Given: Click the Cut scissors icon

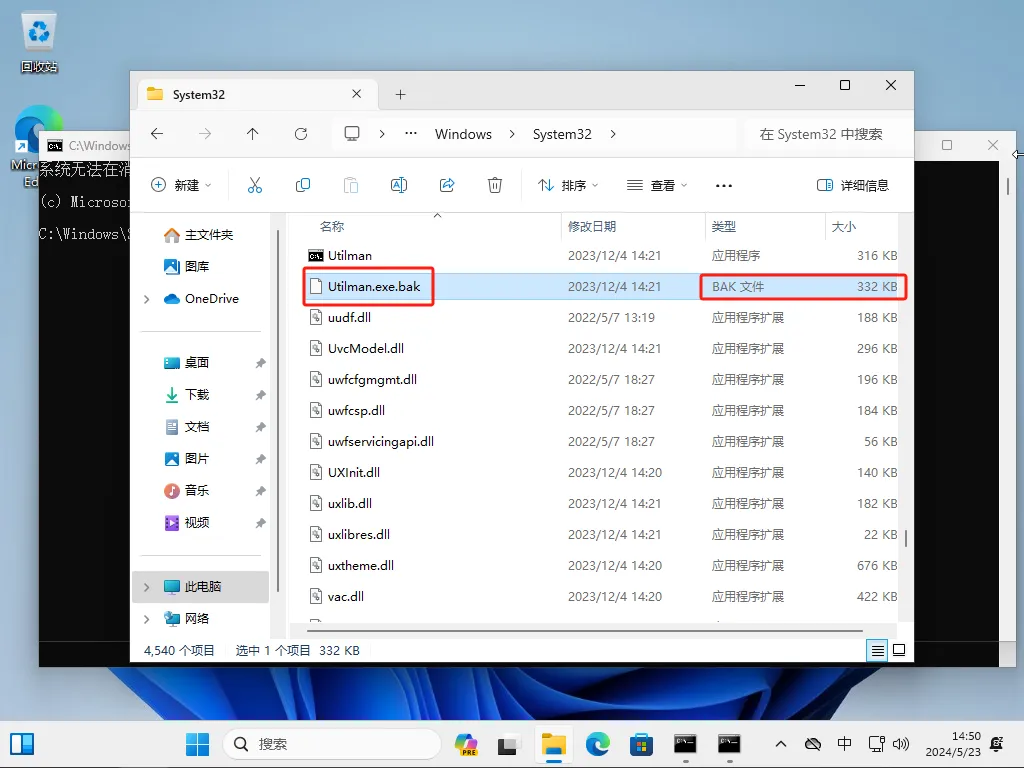Looking at the screenshot, I should point(255,185).
